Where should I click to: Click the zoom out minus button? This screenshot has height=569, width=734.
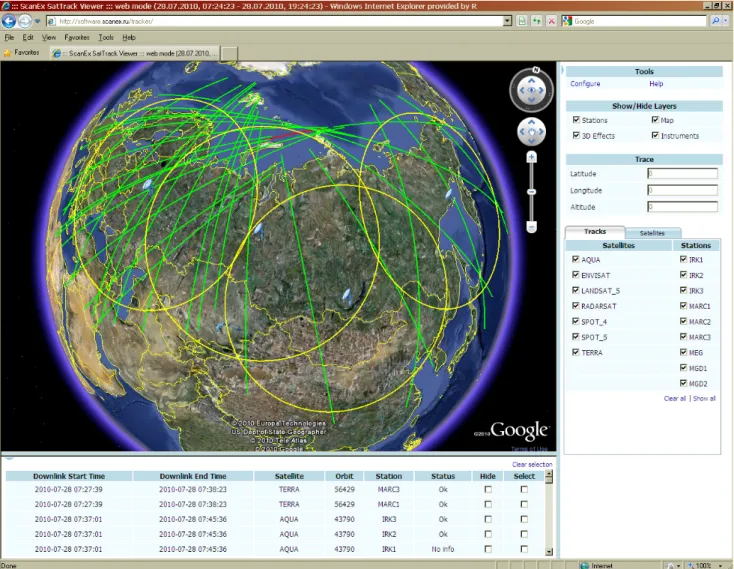click(x=531, y=227)
